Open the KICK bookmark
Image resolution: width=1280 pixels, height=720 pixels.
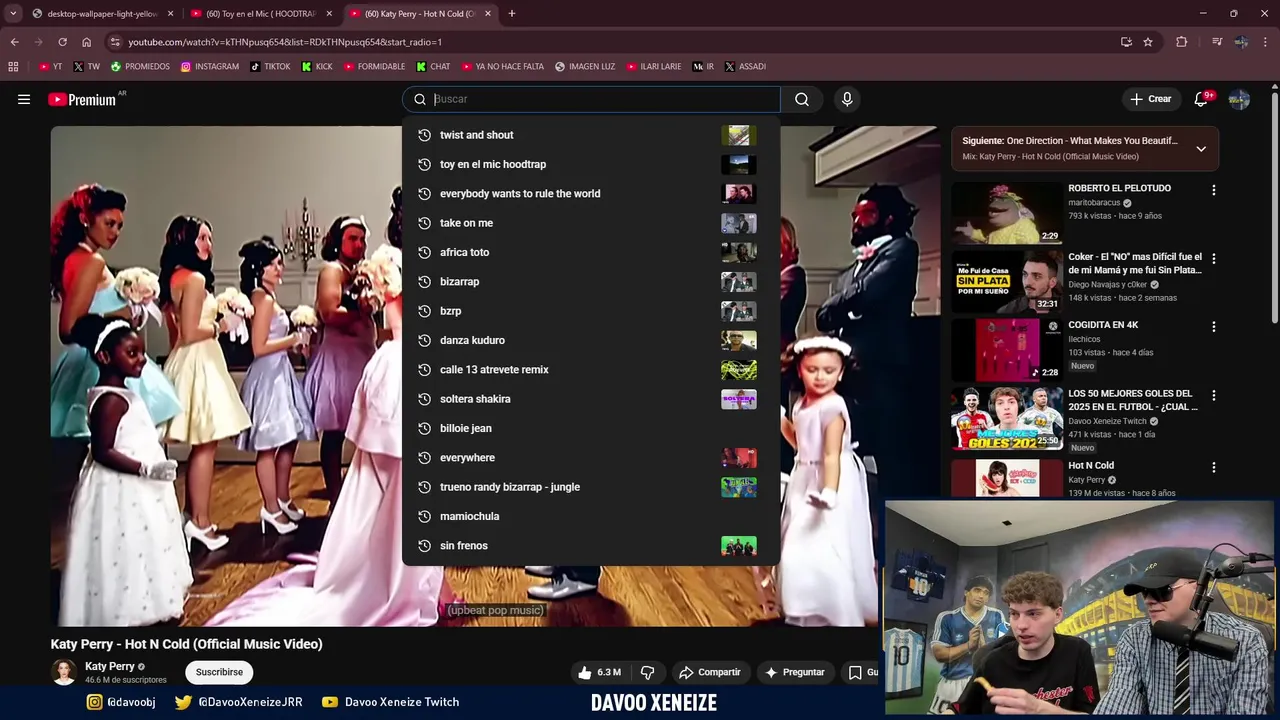[317, 67]
